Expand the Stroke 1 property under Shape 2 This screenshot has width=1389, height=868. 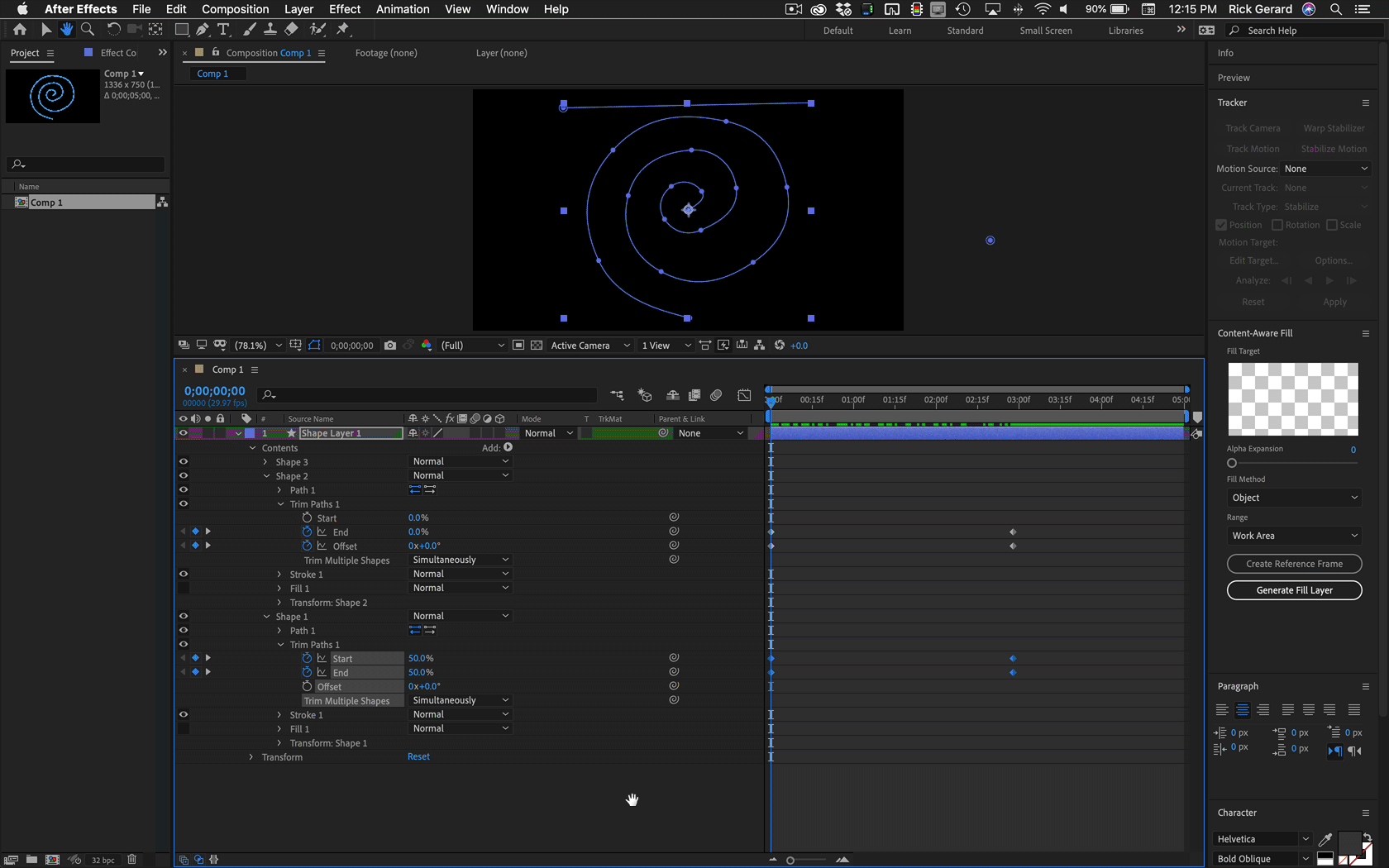pos(279,574)
